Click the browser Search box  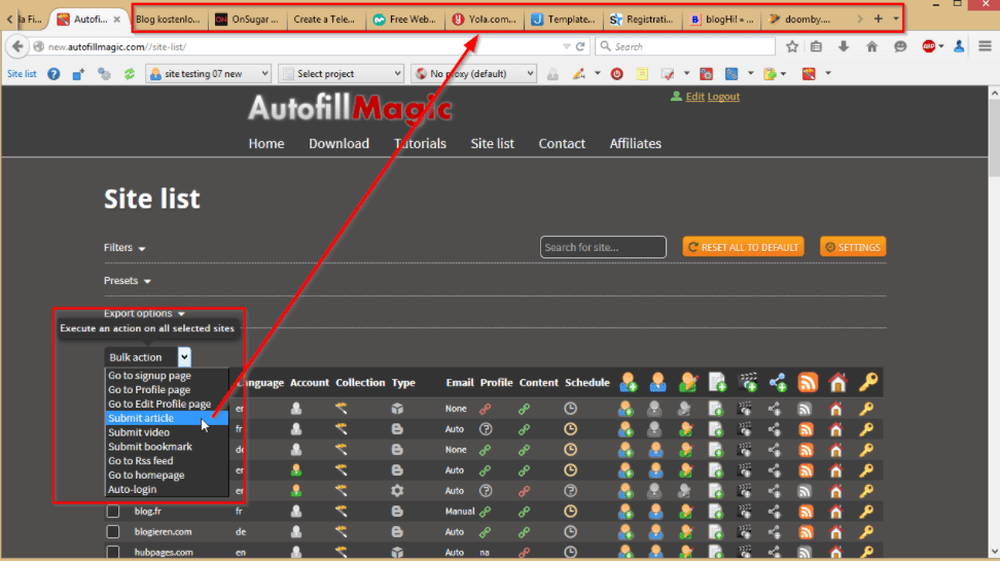tap(685, 47)
